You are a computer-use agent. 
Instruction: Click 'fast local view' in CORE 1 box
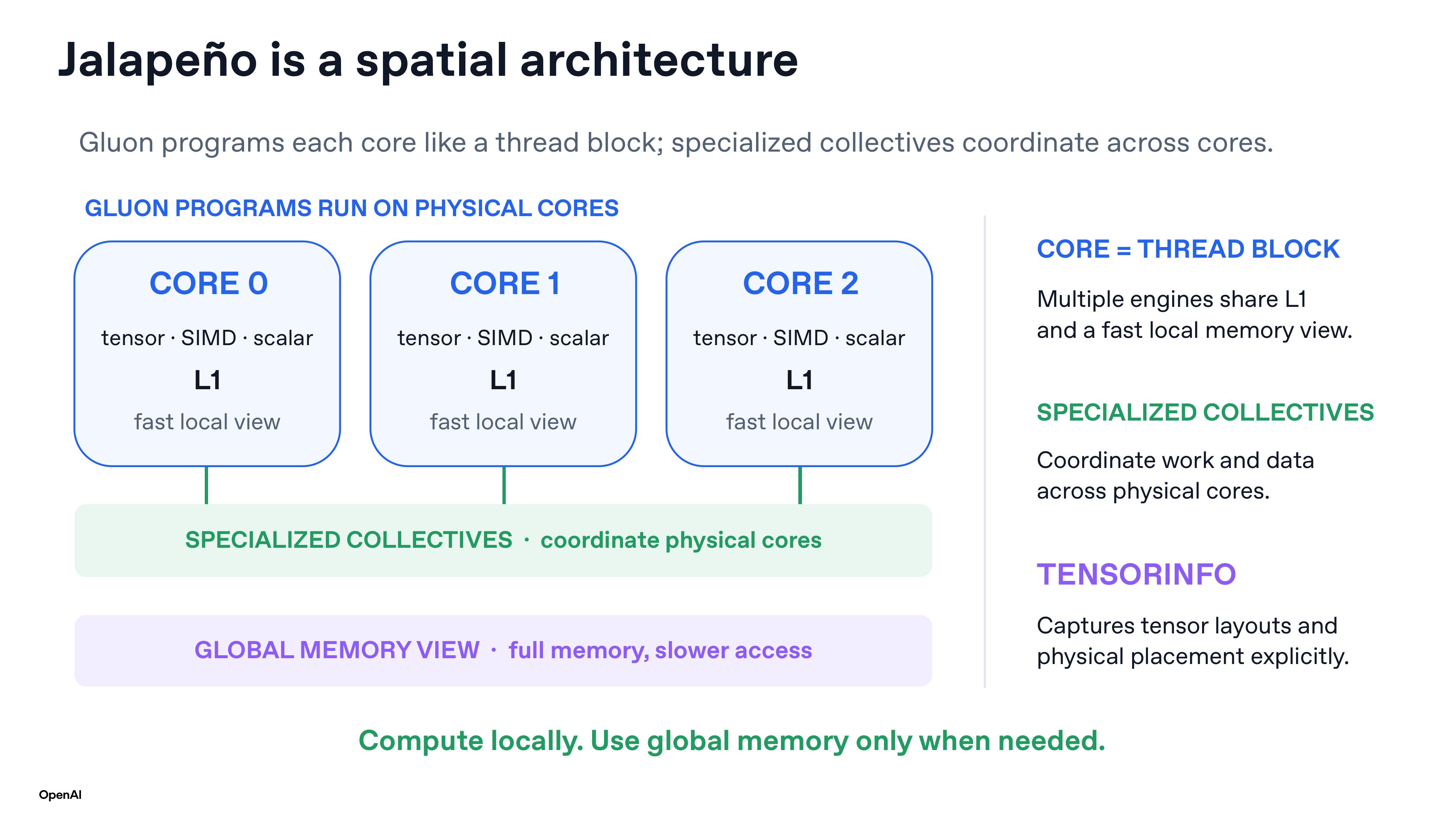tap(503, 422)
